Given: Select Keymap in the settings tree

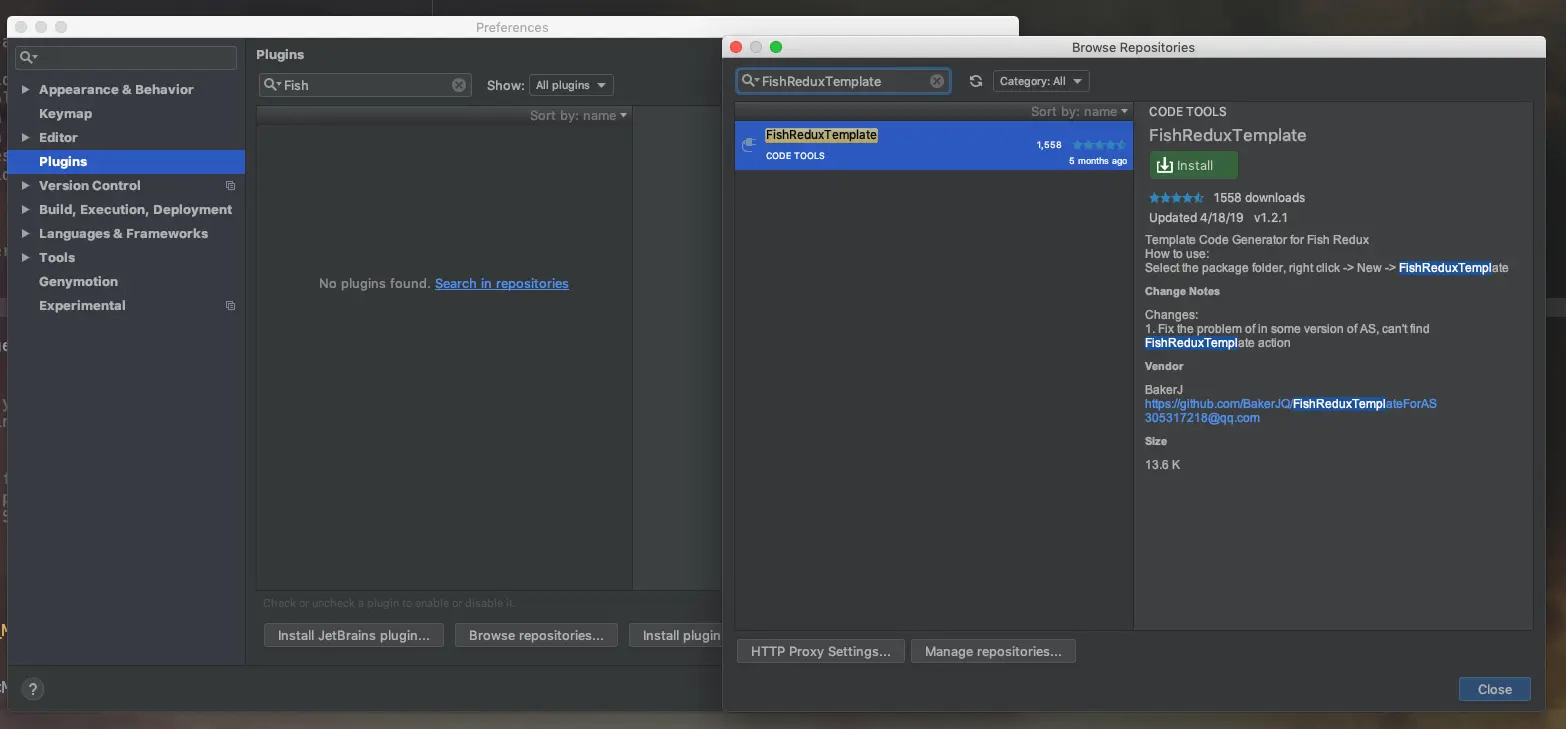Looking at the screenshot, I should tap(65, 114).
